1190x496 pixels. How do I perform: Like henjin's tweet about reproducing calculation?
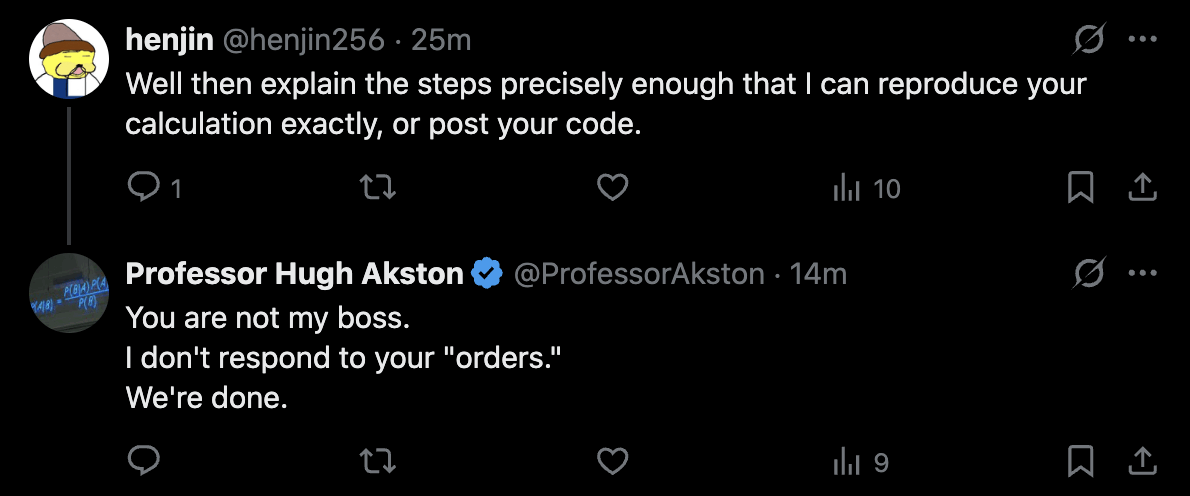coord(612,188)
